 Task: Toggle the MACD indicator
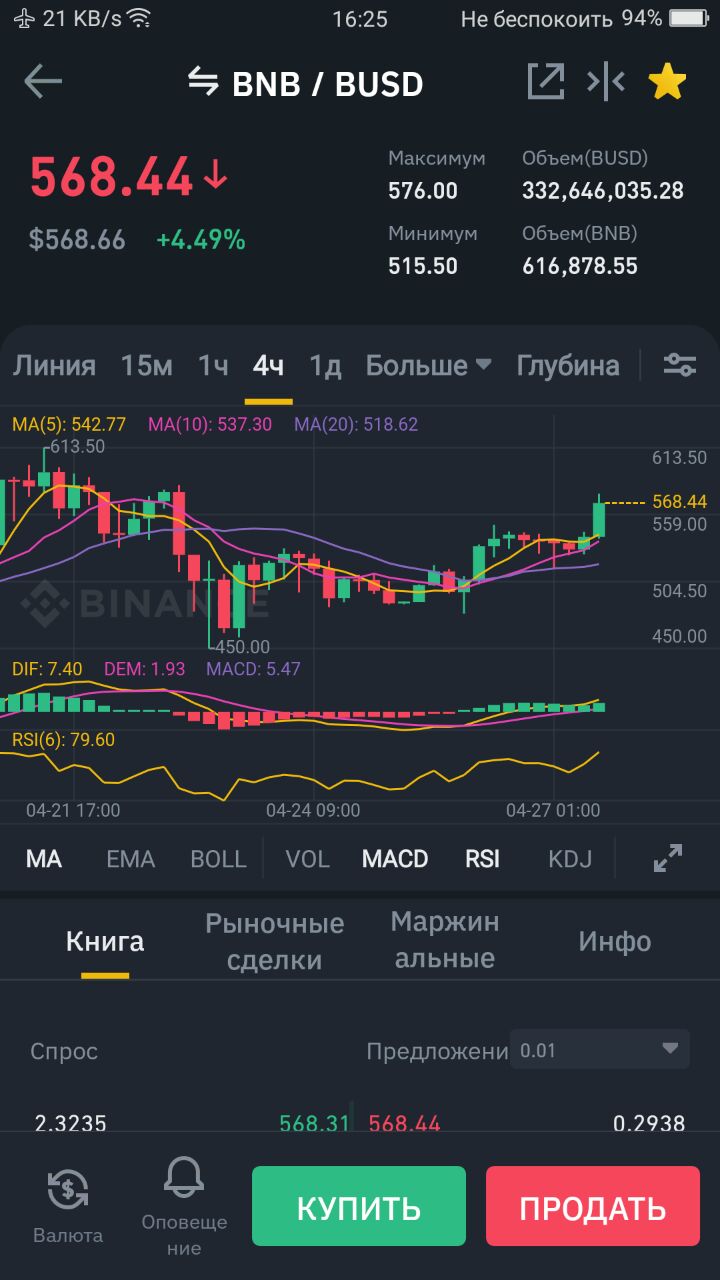[x=395, y=859]
